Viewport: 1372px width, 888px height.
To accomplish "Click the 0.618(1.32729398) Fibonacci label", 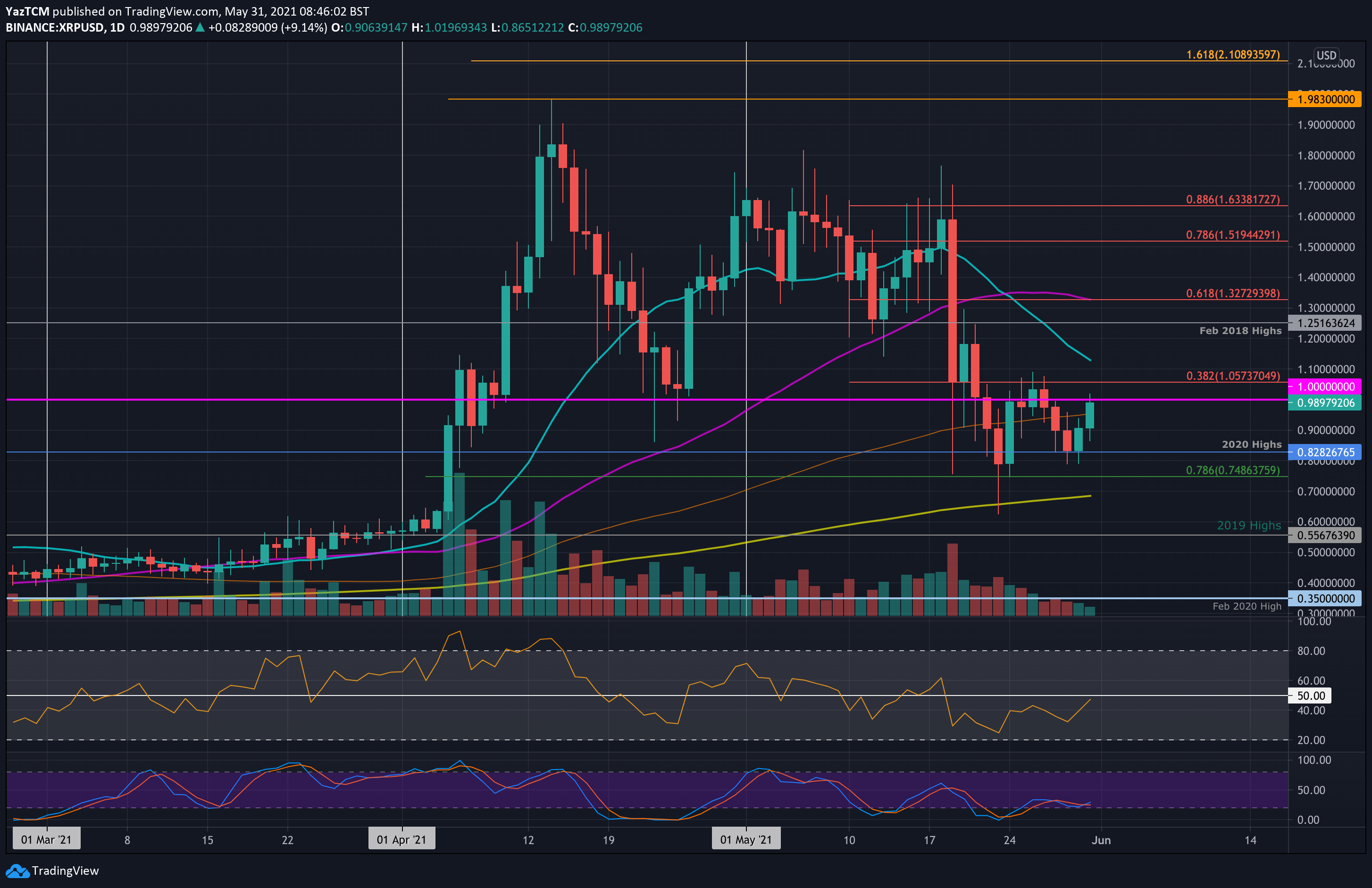I will click(x=1232, y=293).
